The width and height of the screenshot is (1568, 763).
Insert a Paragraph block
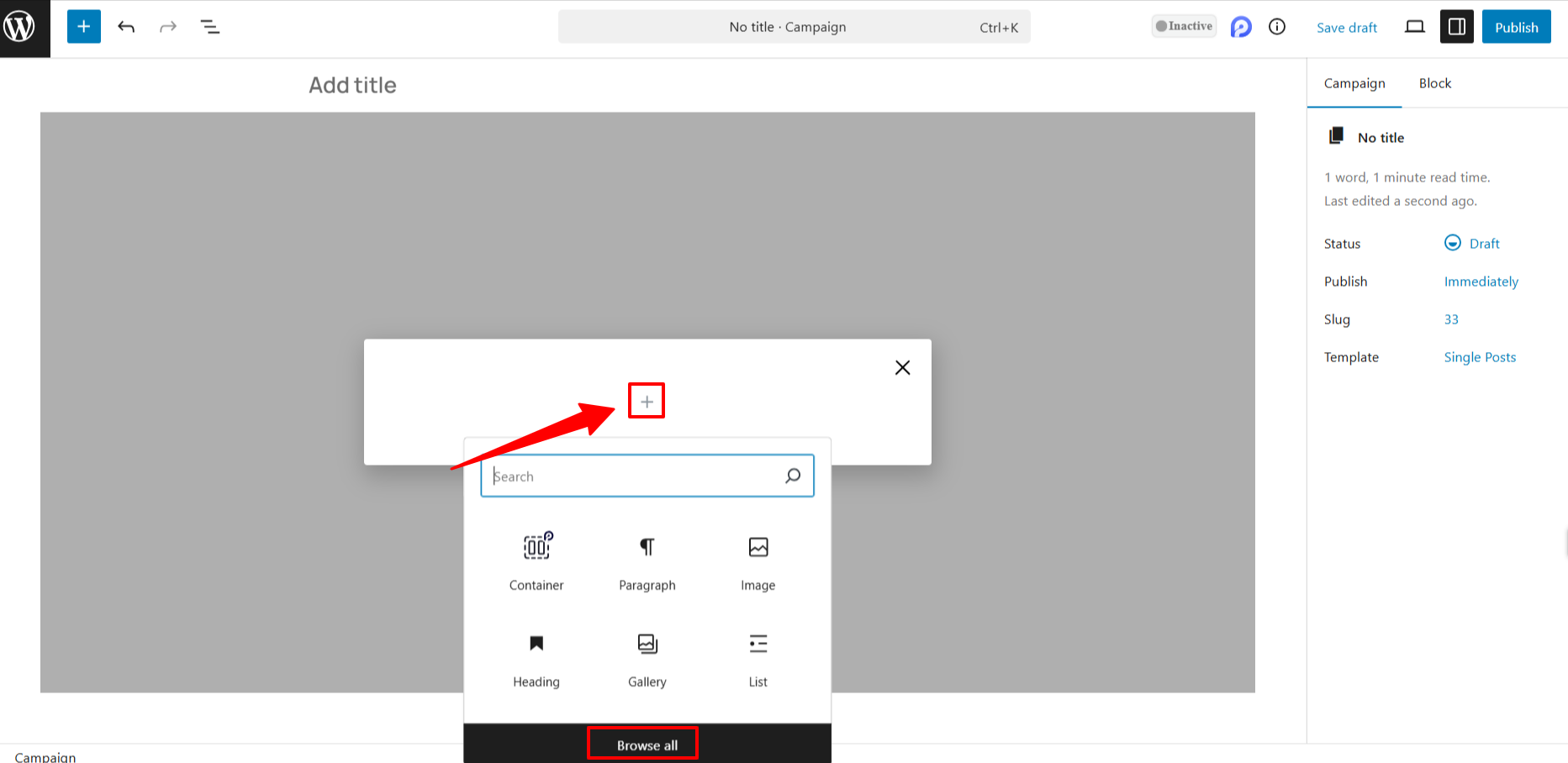click(647, 562)
